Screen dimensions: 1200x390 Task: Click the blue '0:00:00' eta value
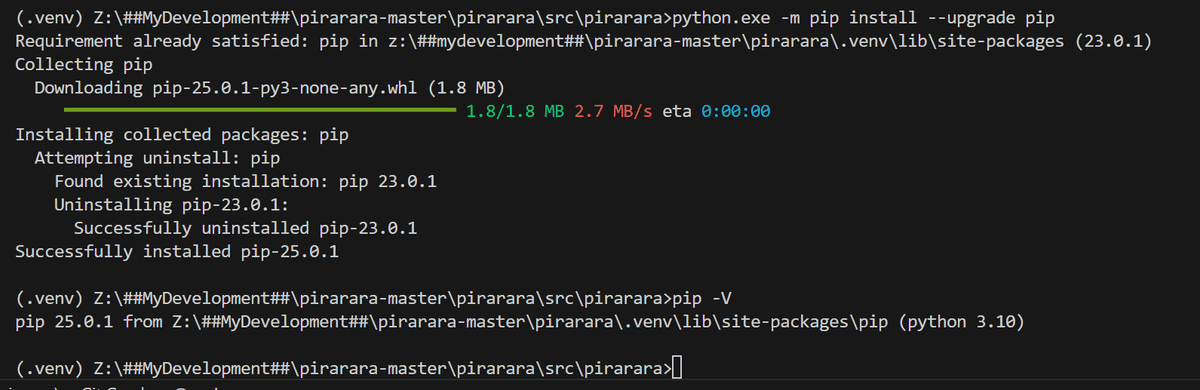(x=736, y=111)
